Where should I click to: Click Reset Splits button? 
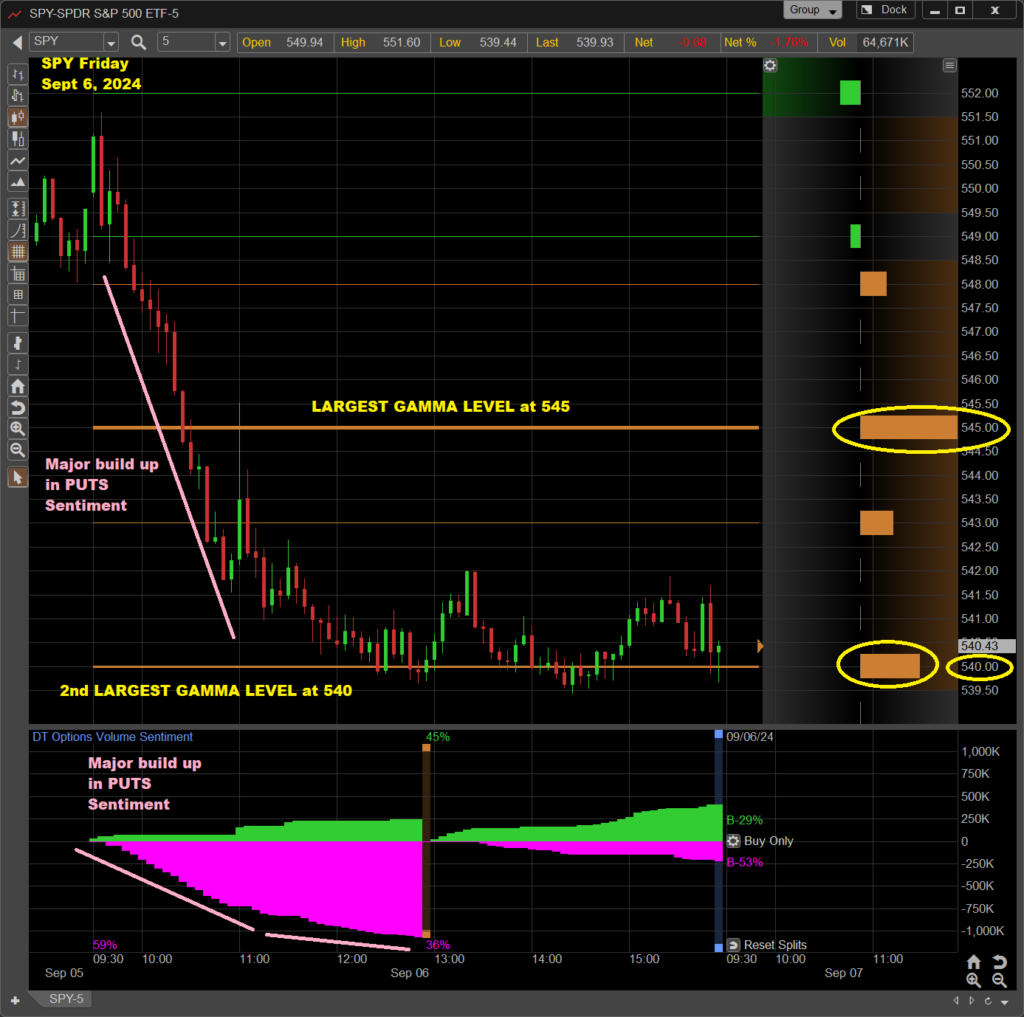pos(766,945)
